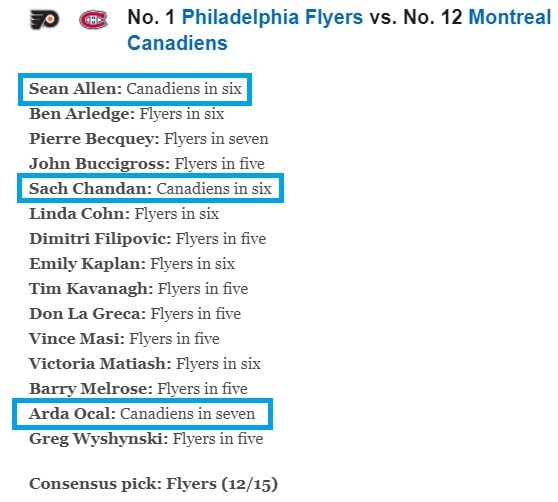558x502 pixels.
Task: Click Linda Cohn's prediction line
Action: [124, 214]
